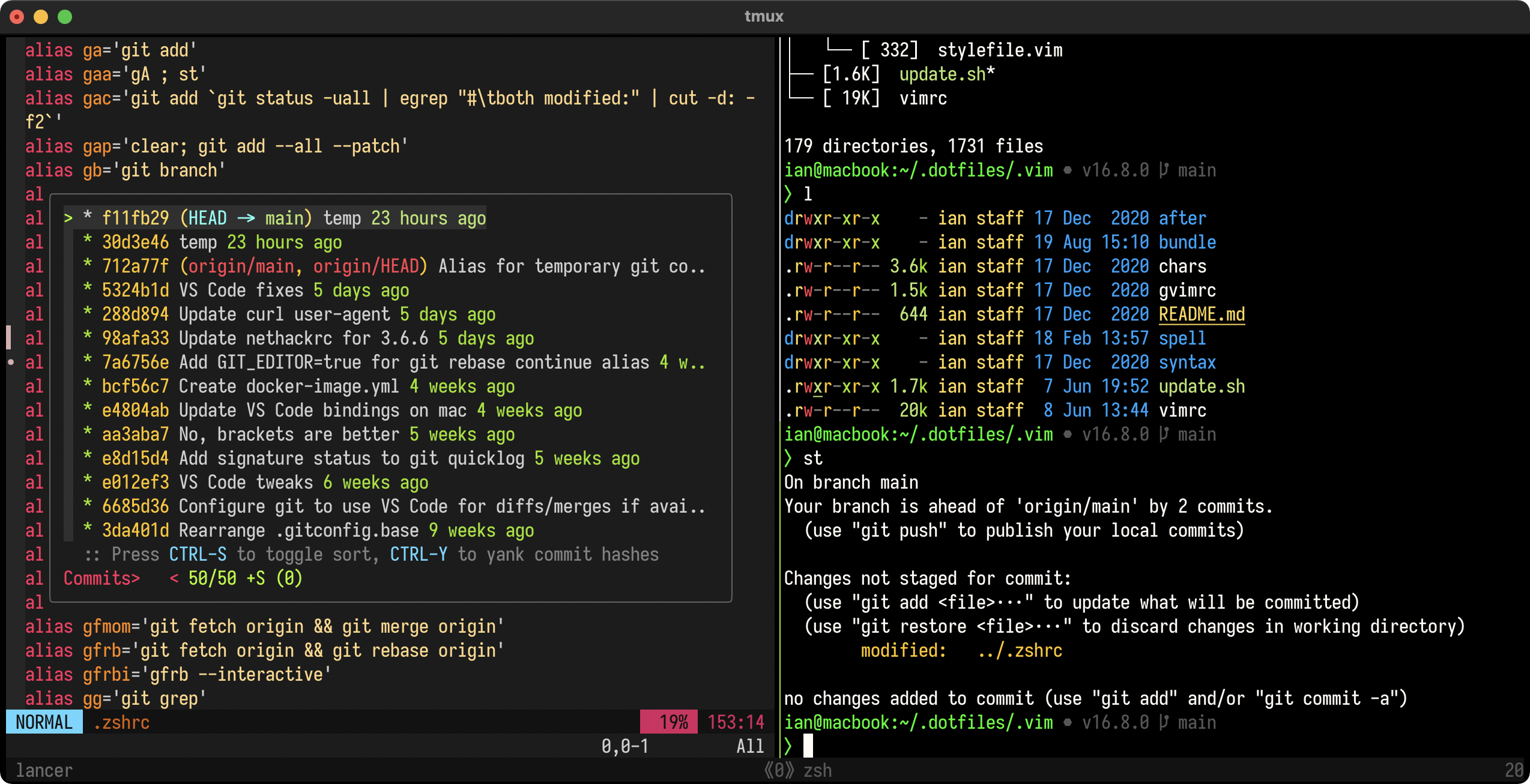Click the version bullet before v16.8.0
This screenshot has width=1530, height=784.
pyautogui.click(x=1068, y=170)
